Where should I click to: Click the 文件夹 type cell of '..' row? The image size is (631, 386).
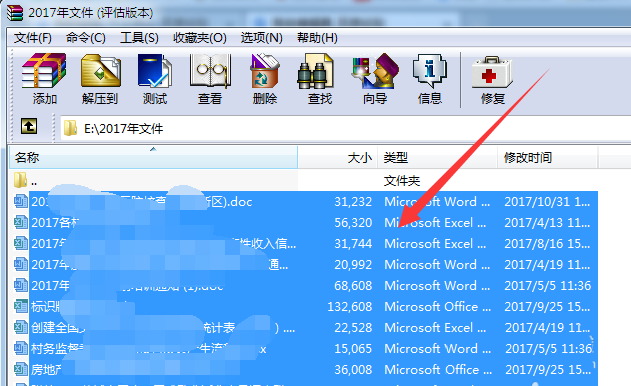402,181
